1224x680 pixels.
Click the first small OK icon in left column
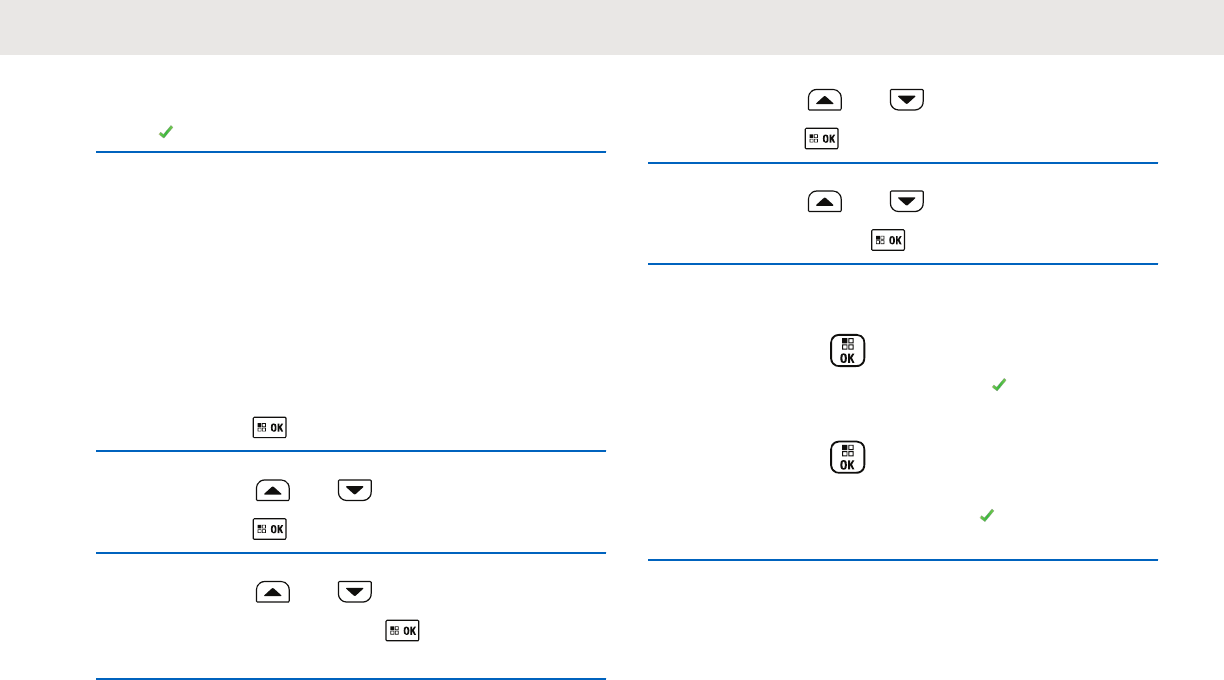pos(270,427)
